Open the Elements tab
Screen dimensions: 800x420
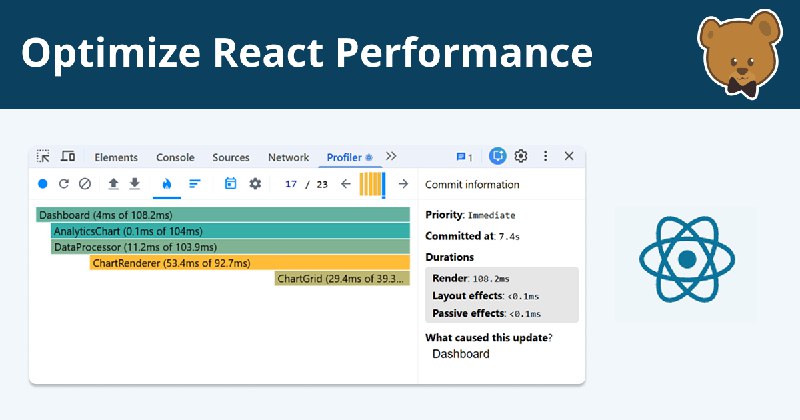coord(116,157)
